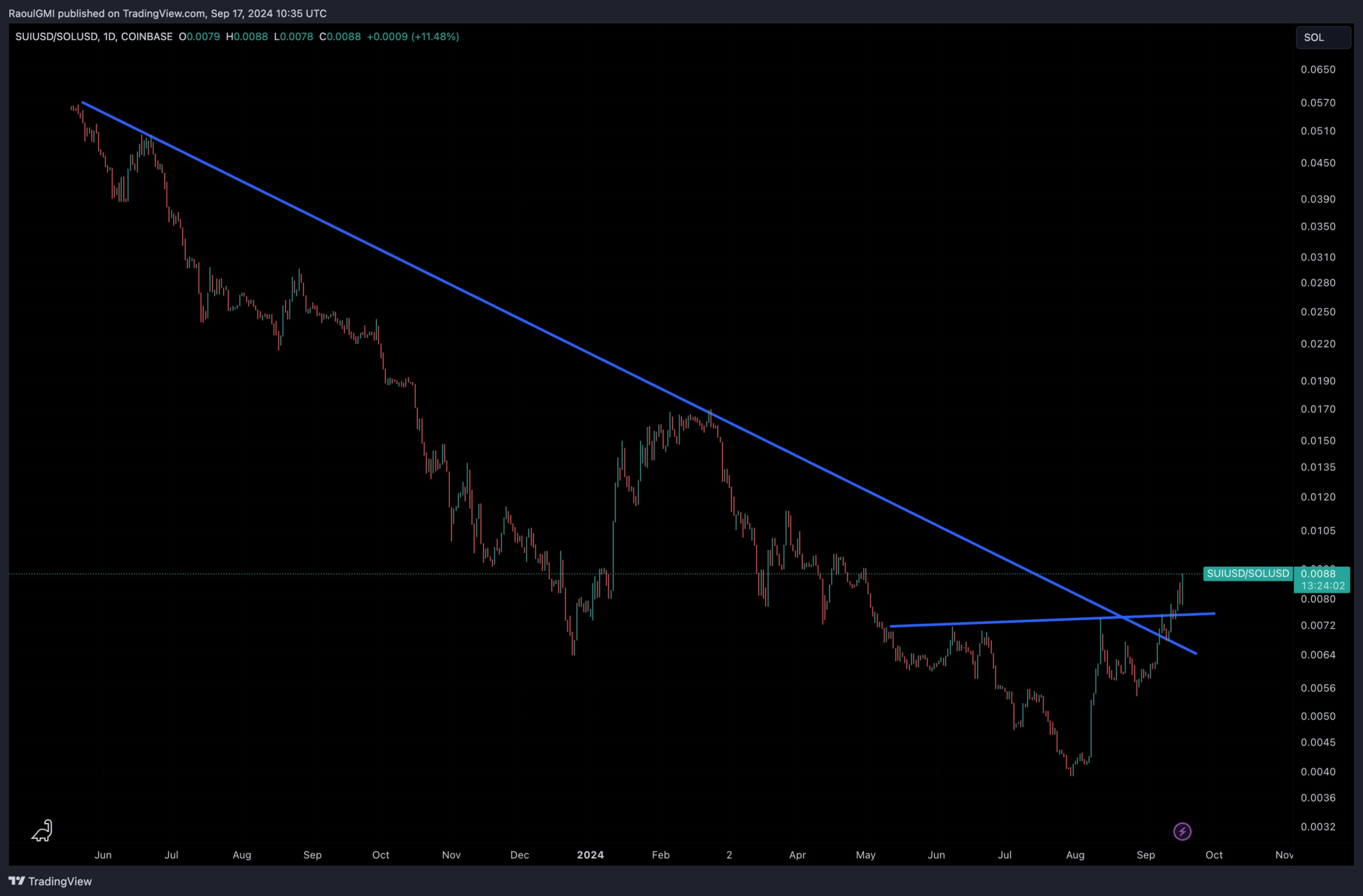Screen dimensions: 1363x896
Task: Click the RaoulGMI author name in the header
Action: 31,13
